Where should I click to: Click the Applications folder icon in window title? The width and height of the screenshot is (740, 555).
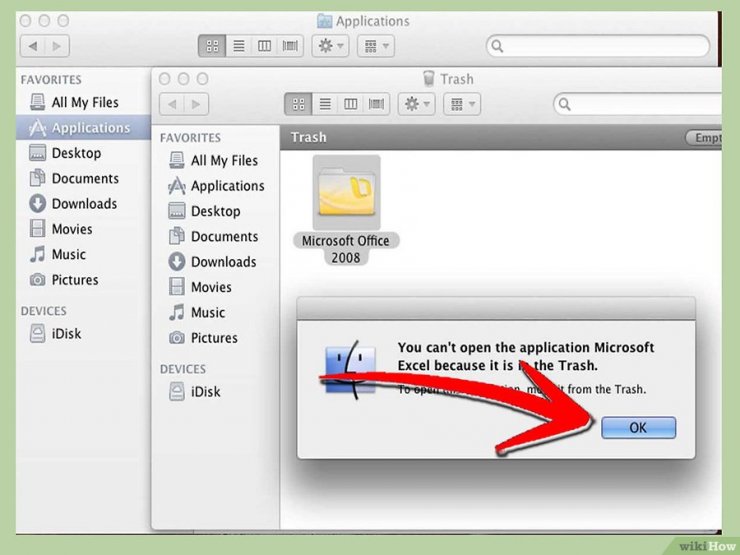(324, 21)
